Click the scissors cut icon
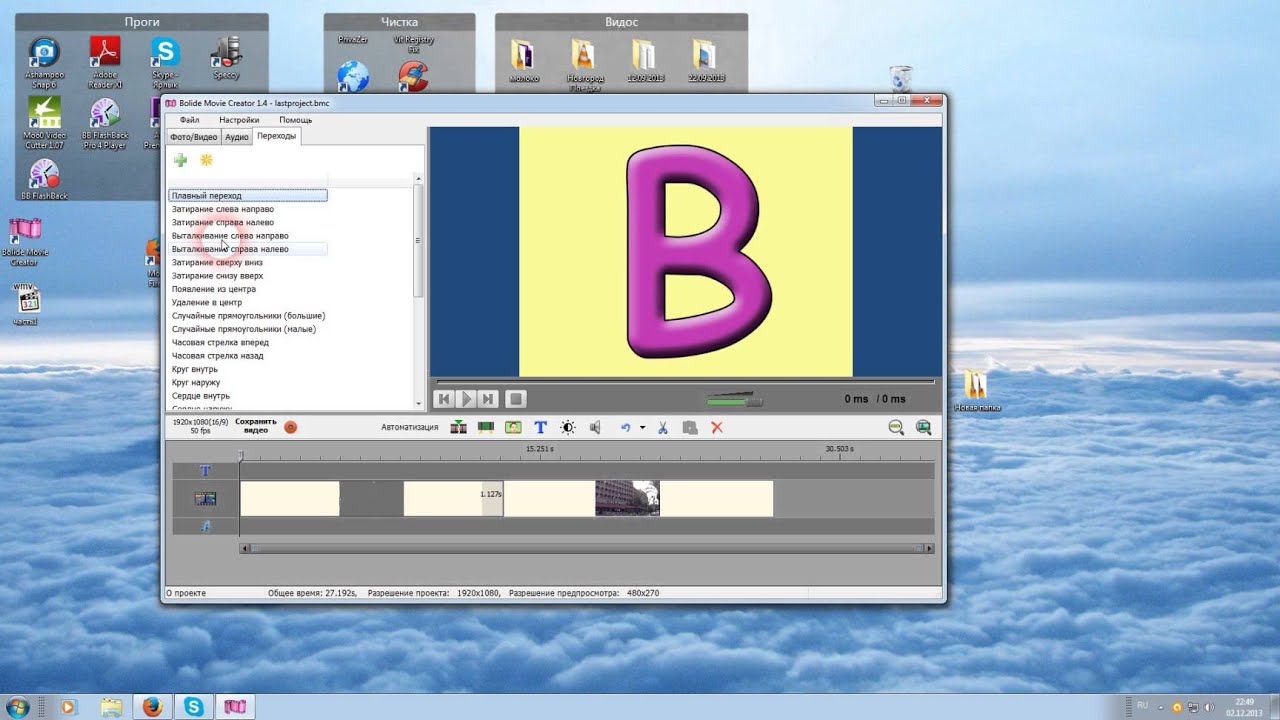Screen dimensions: 1280x720 click(x=662, y=427)
